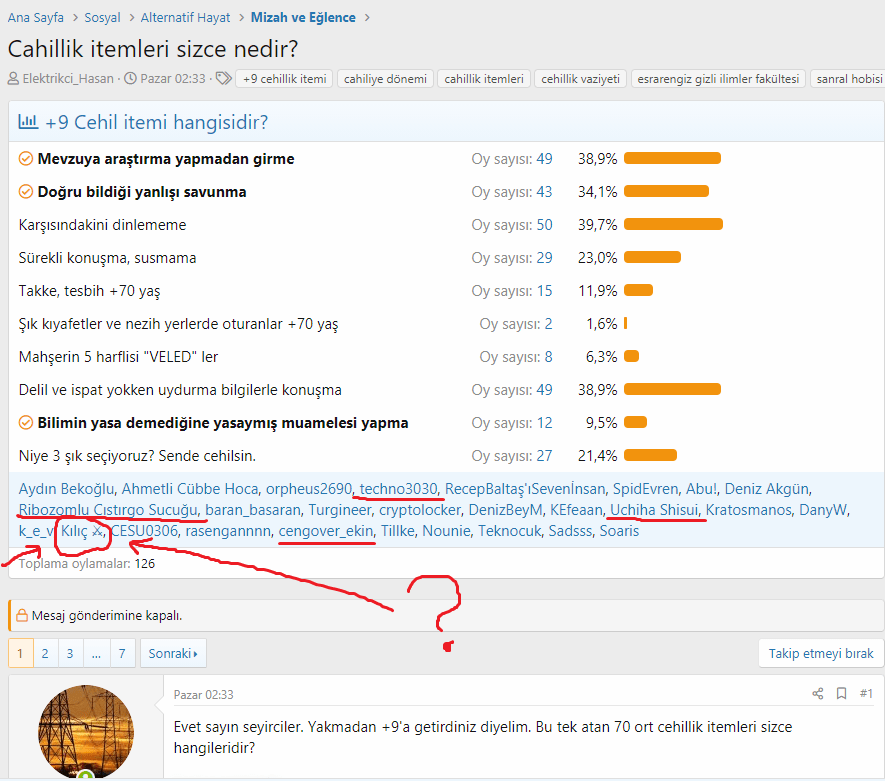Click the post timestamp Pazar 02:33 in message
This screenshot has width=885, height=781.
click(203, 695)
